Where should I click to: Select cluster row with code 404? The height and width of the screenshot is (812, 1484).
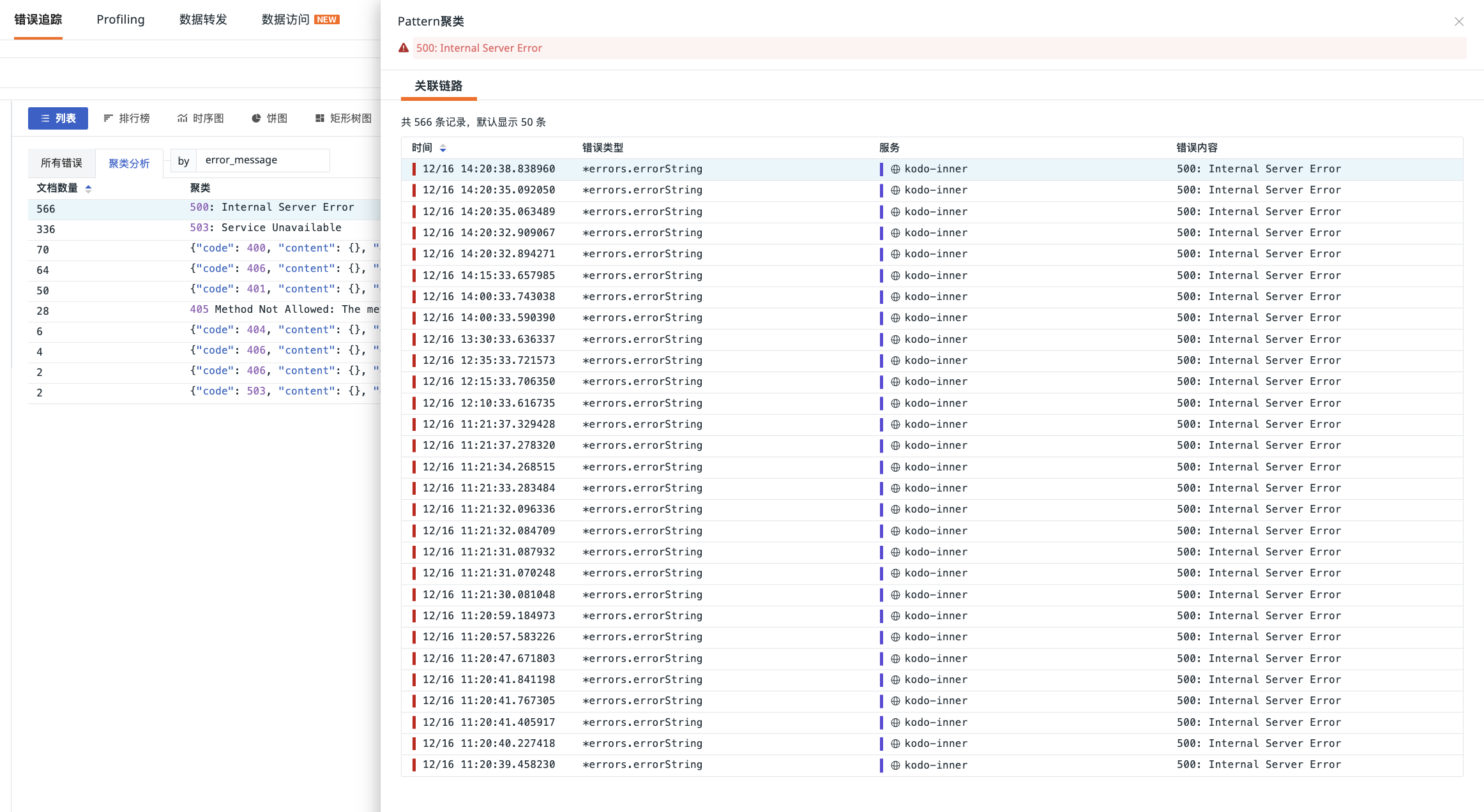(x=204, y=331)
